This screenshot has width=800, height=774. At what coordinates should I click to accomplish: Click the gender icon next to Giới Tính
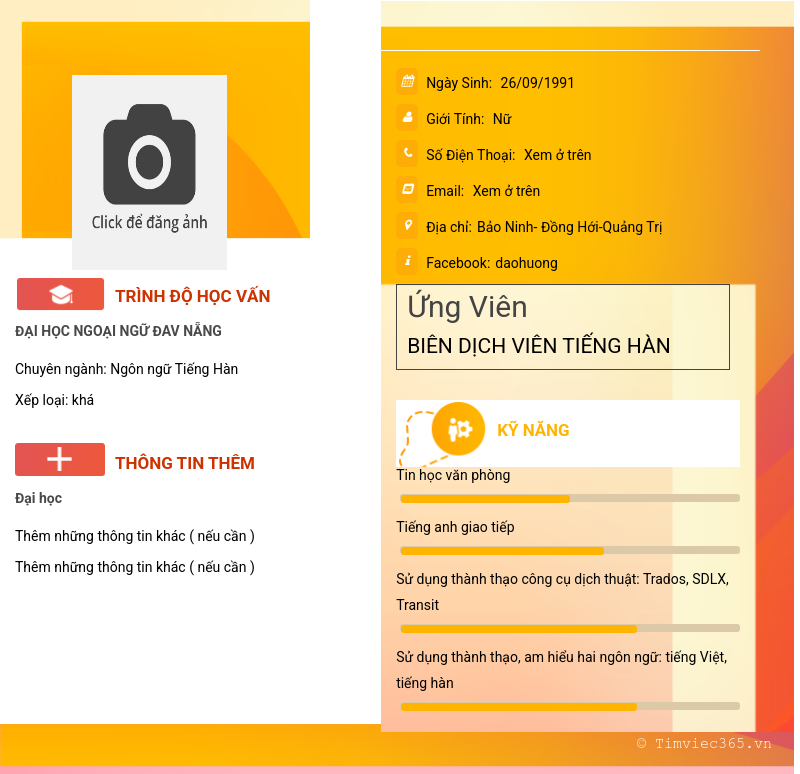[x=406, y=118]
